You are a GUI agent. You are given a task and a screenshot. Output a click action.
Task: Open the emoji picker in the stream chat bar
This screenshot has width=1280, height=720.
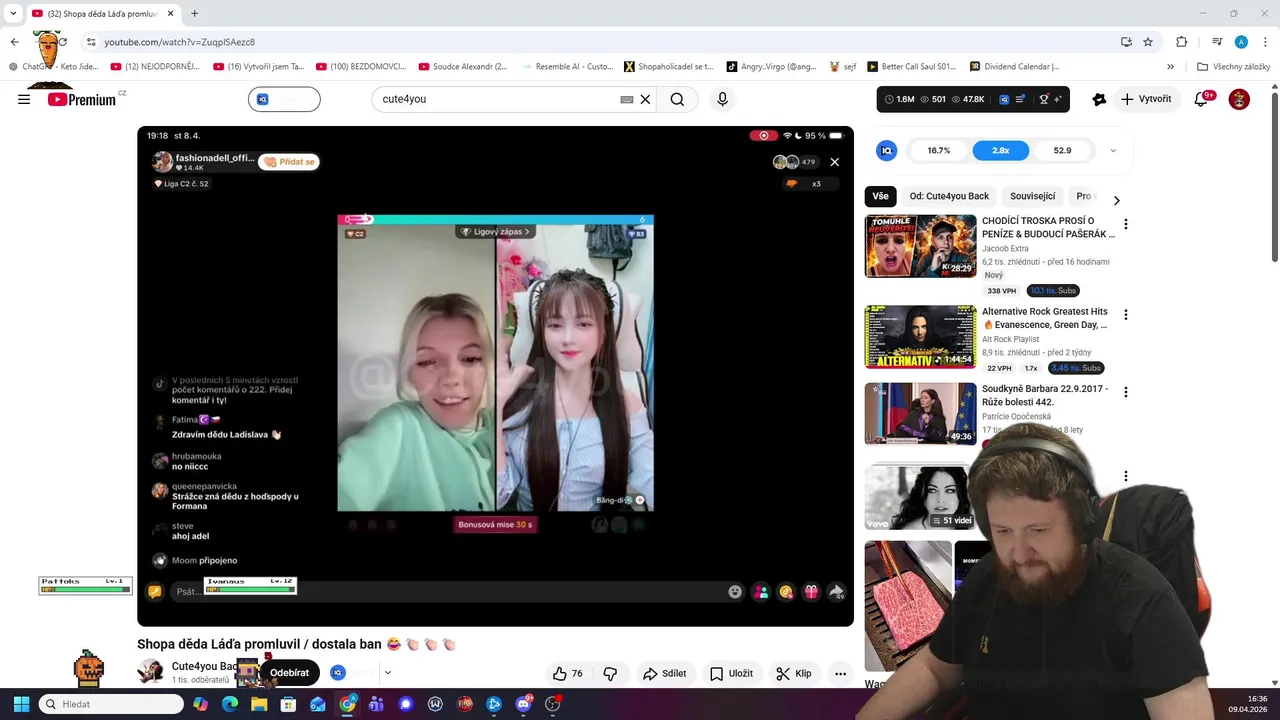tap(735, 591)
